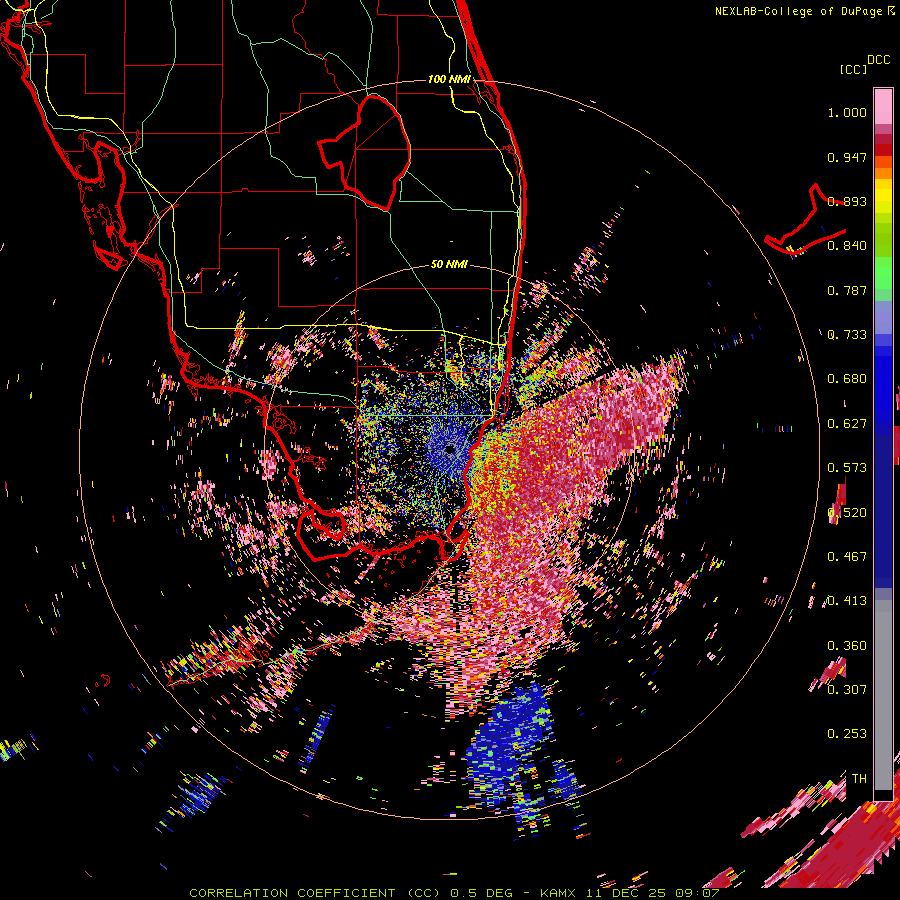Click the TH threshold label
The image size is (900, 900).
point(859,779)
